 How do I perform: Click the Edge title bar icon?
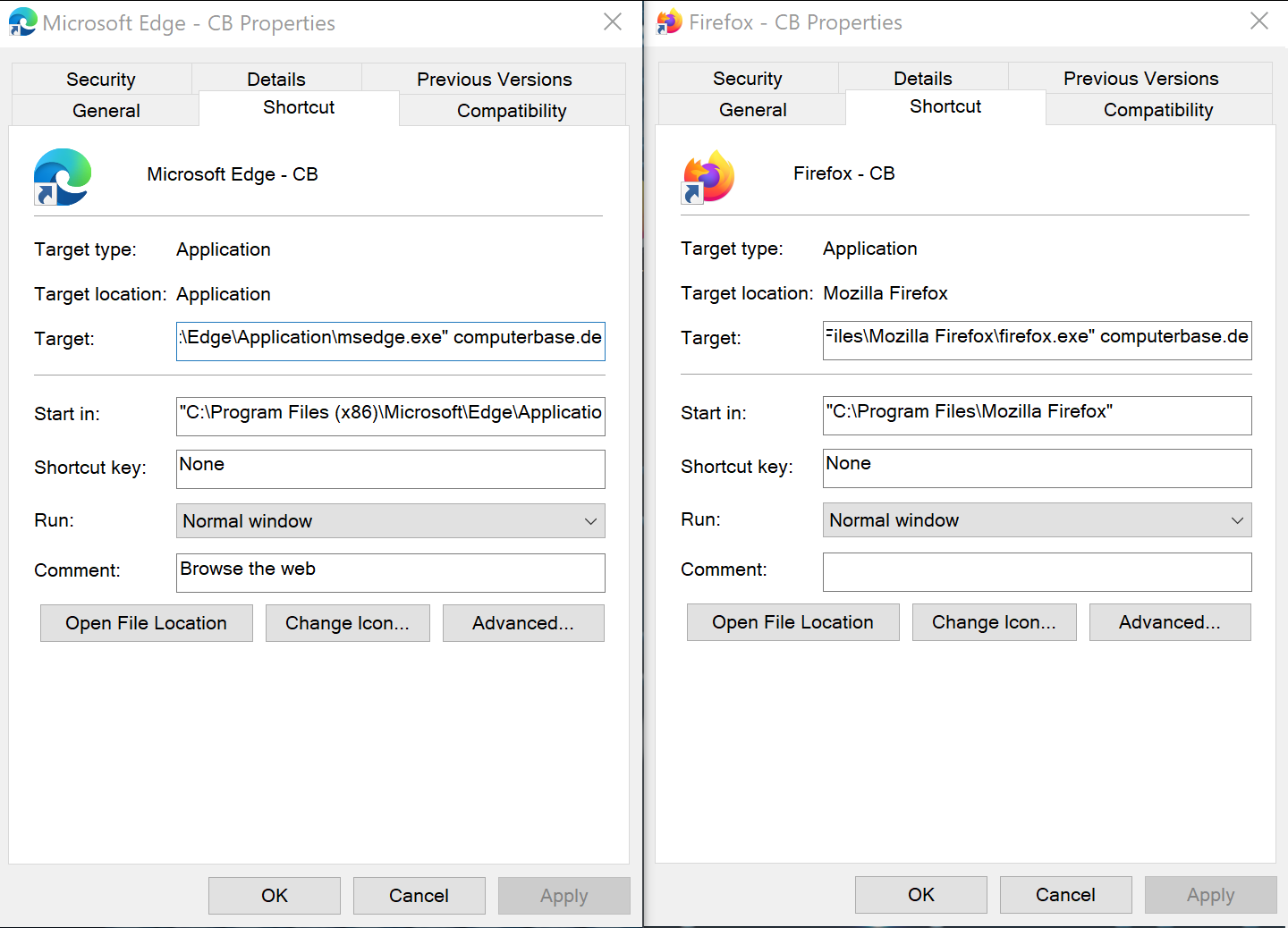click(x=22, y=22)
